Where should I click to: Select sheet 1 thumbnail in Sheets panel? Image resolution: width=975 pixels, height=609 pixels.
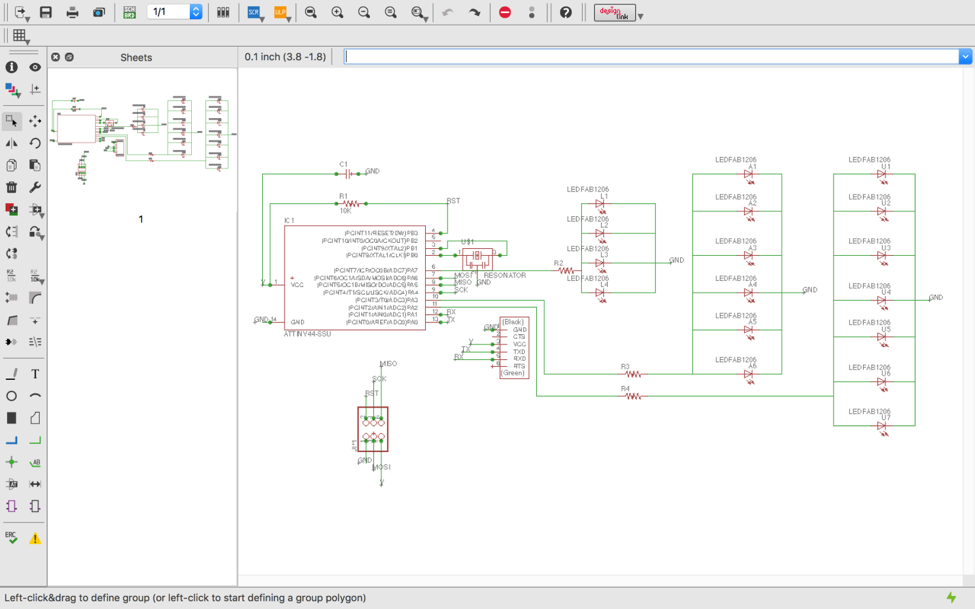point(141,140)
